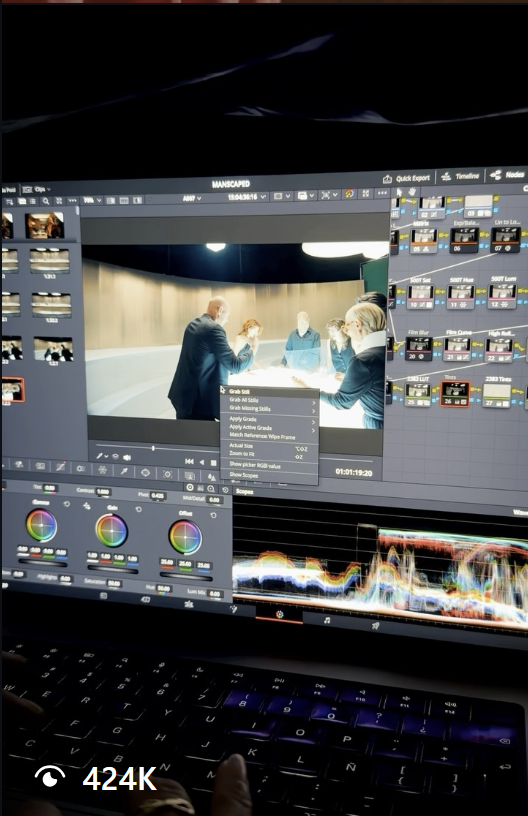Open the Tracker palette icon
528x816 pixels.
[168, 474]
